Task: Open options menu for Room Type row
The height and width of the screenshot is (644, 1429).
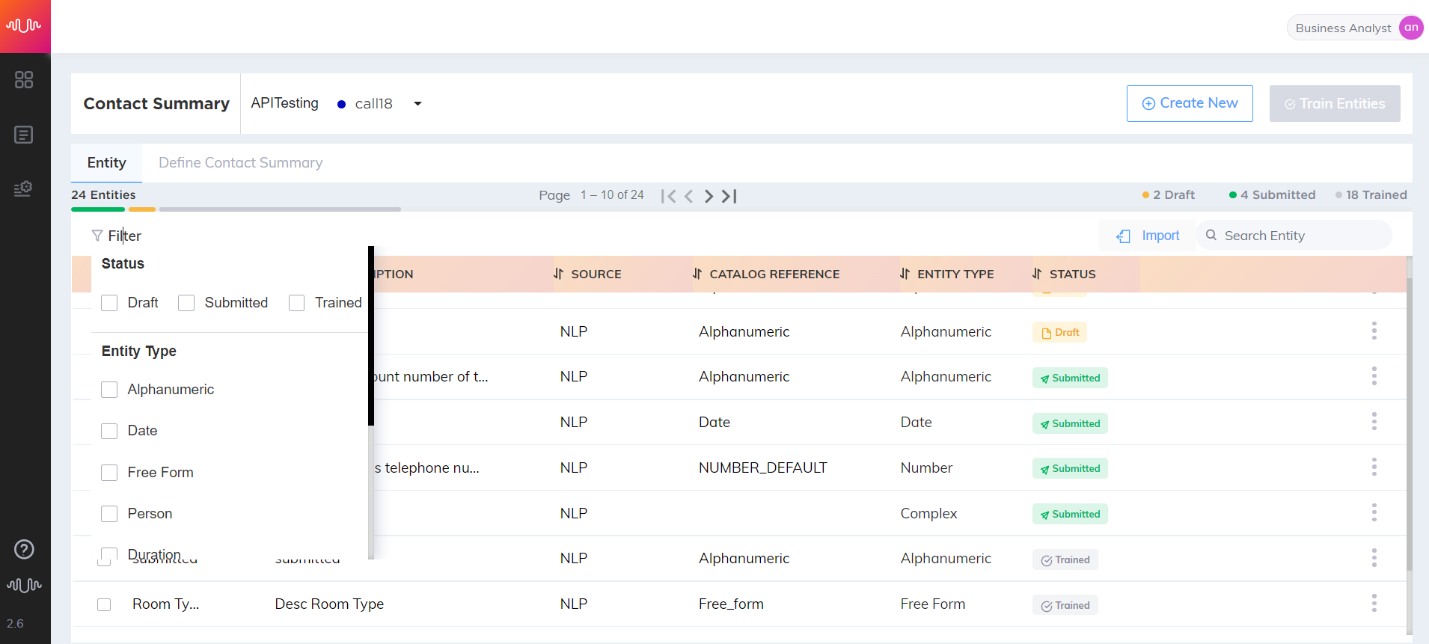Action: 1374,603
